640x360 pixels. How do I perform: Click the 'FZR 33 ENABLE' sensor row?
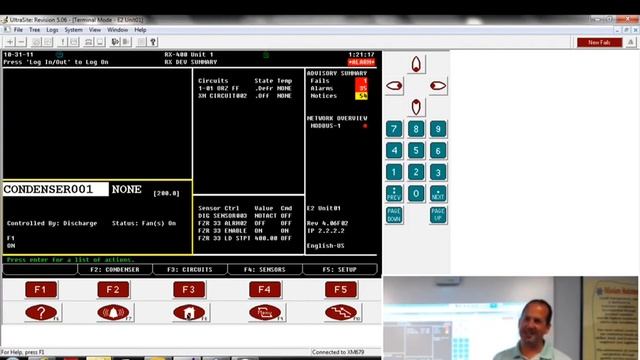point(245,231)
